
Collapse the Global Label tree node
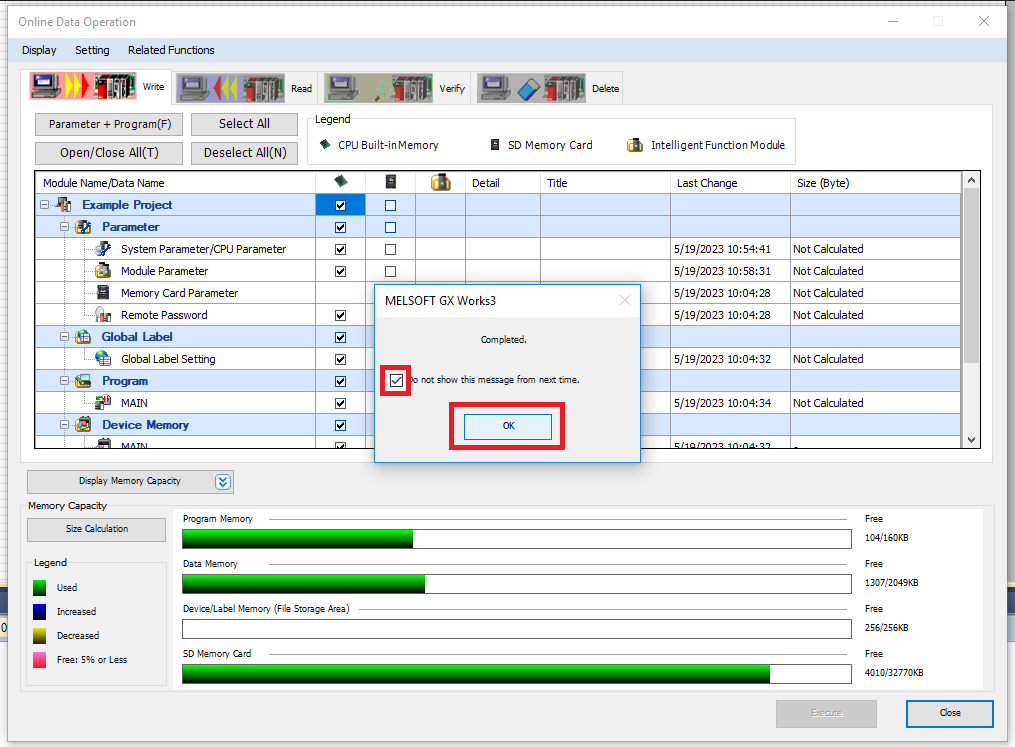[65, 337]
